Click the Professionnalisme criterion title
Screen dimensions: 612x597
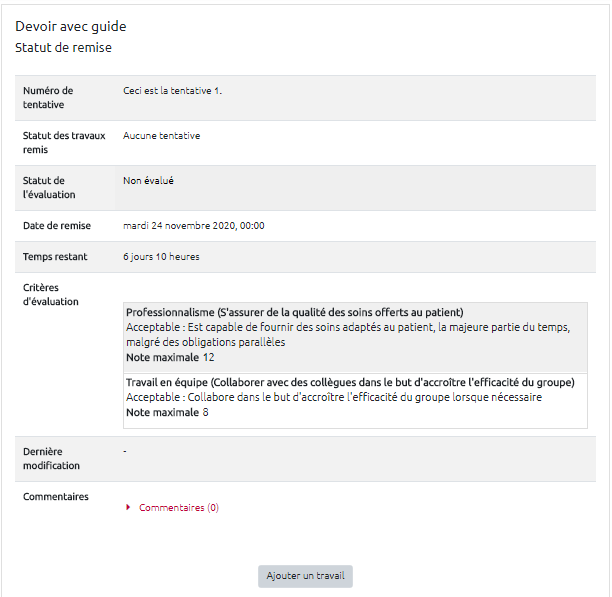pyautogui.click(x=294, y=312)
